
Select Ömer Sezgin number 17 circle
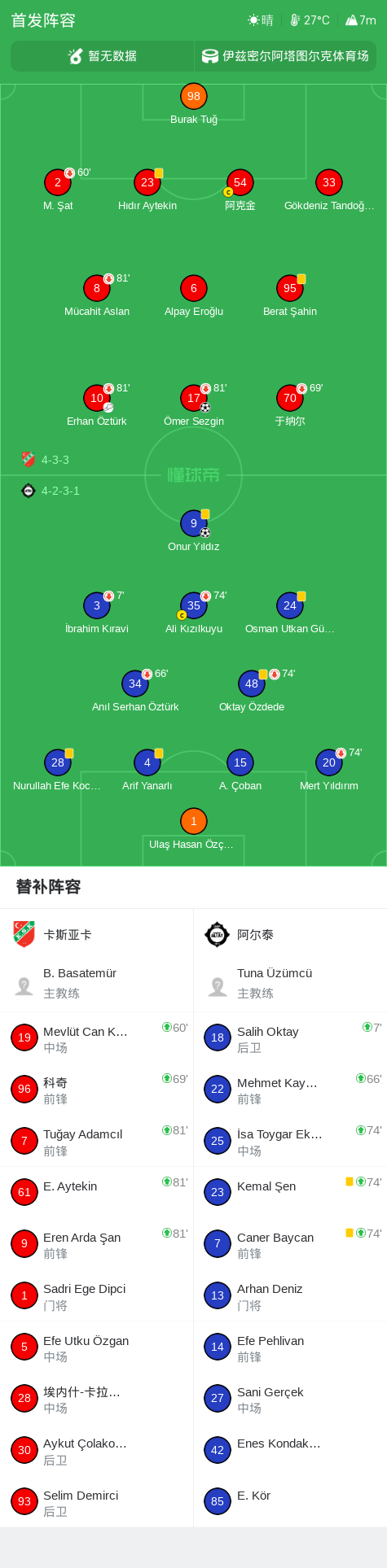tap(194, 398)
